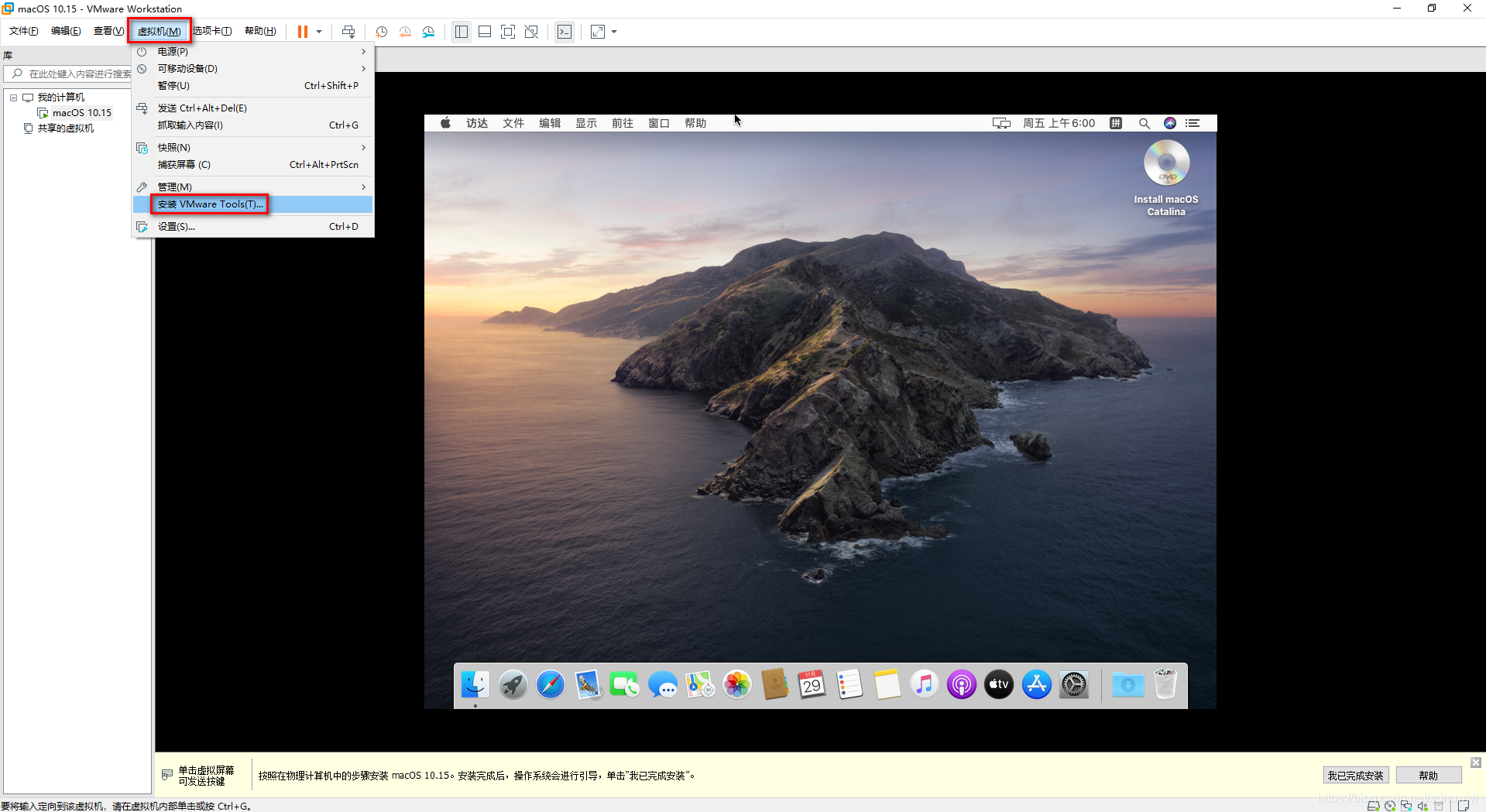
Task: Click the macOS clock 周五 上午6:00
Action: point(1059,123)
